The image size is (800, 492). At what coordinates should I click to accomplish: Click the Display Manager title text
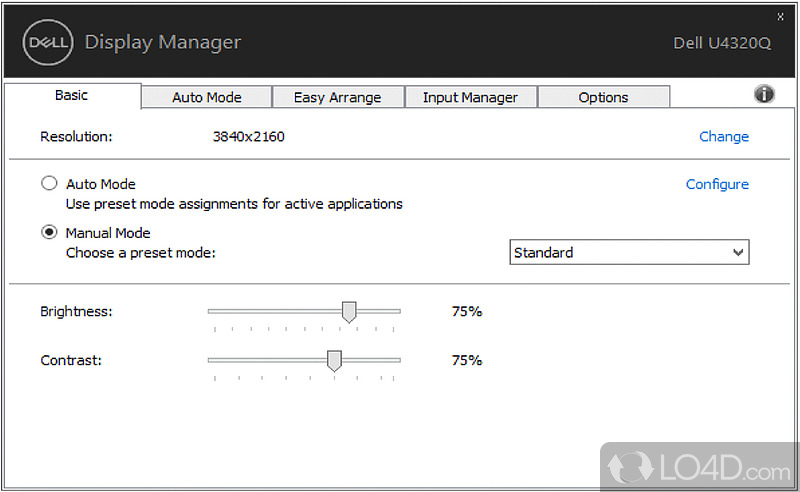[162, 42]
